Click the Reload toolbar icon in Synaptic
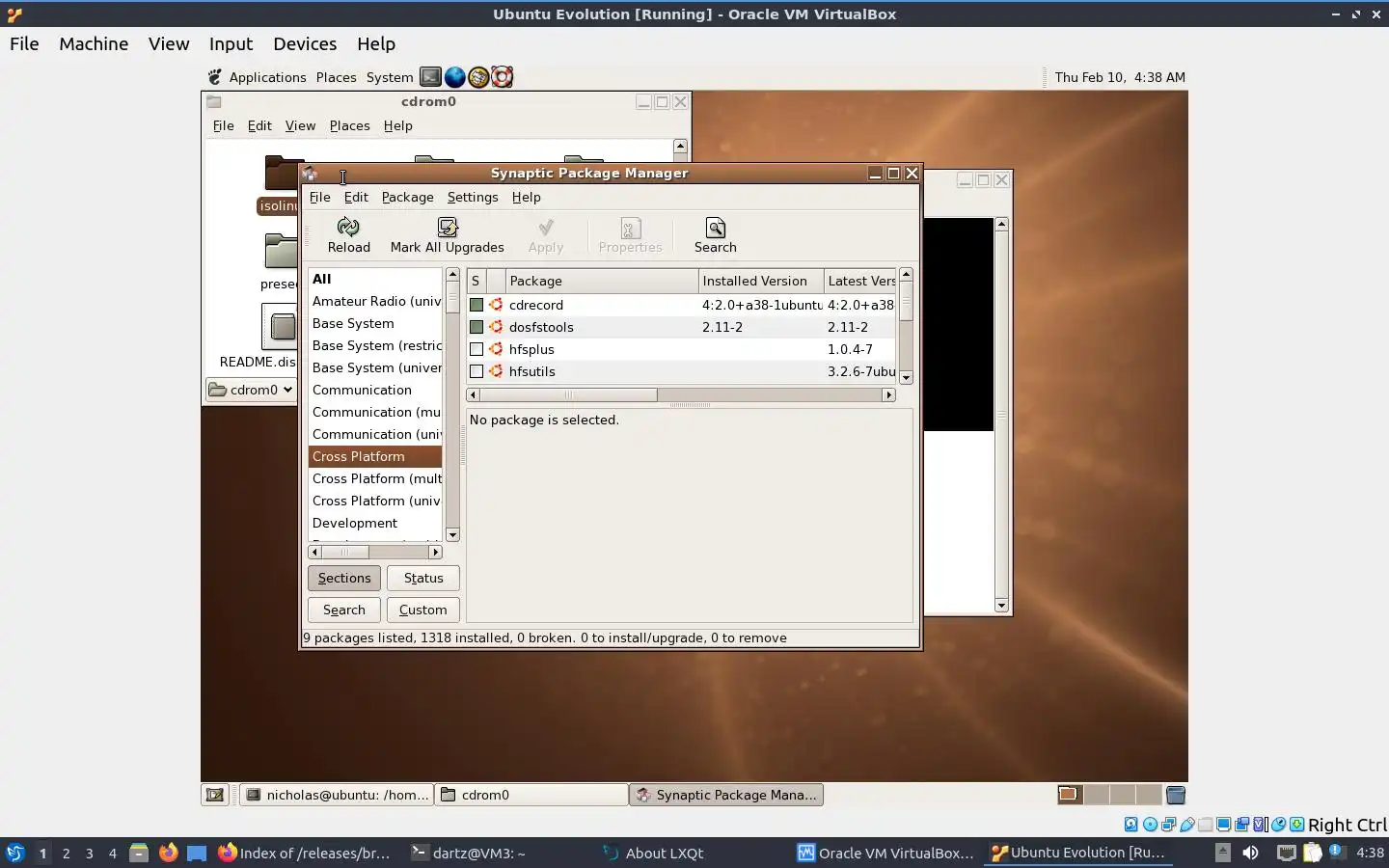 pyautogui.click(x=348, y=228)
